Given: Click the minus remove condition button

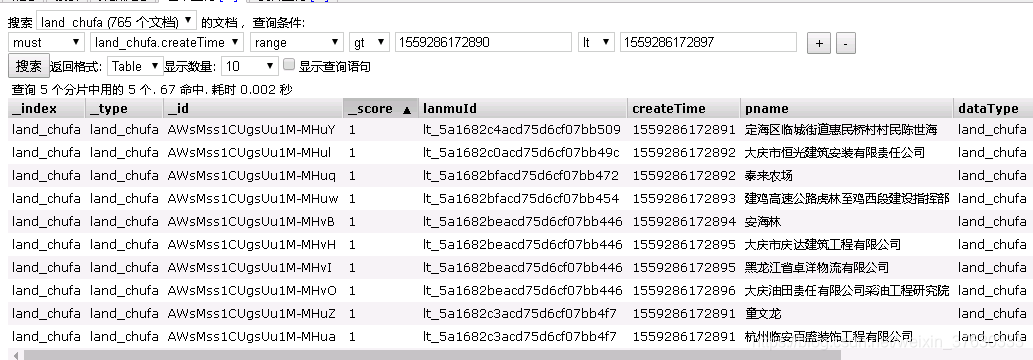Looking at the screenshot, I should point(845,43).
